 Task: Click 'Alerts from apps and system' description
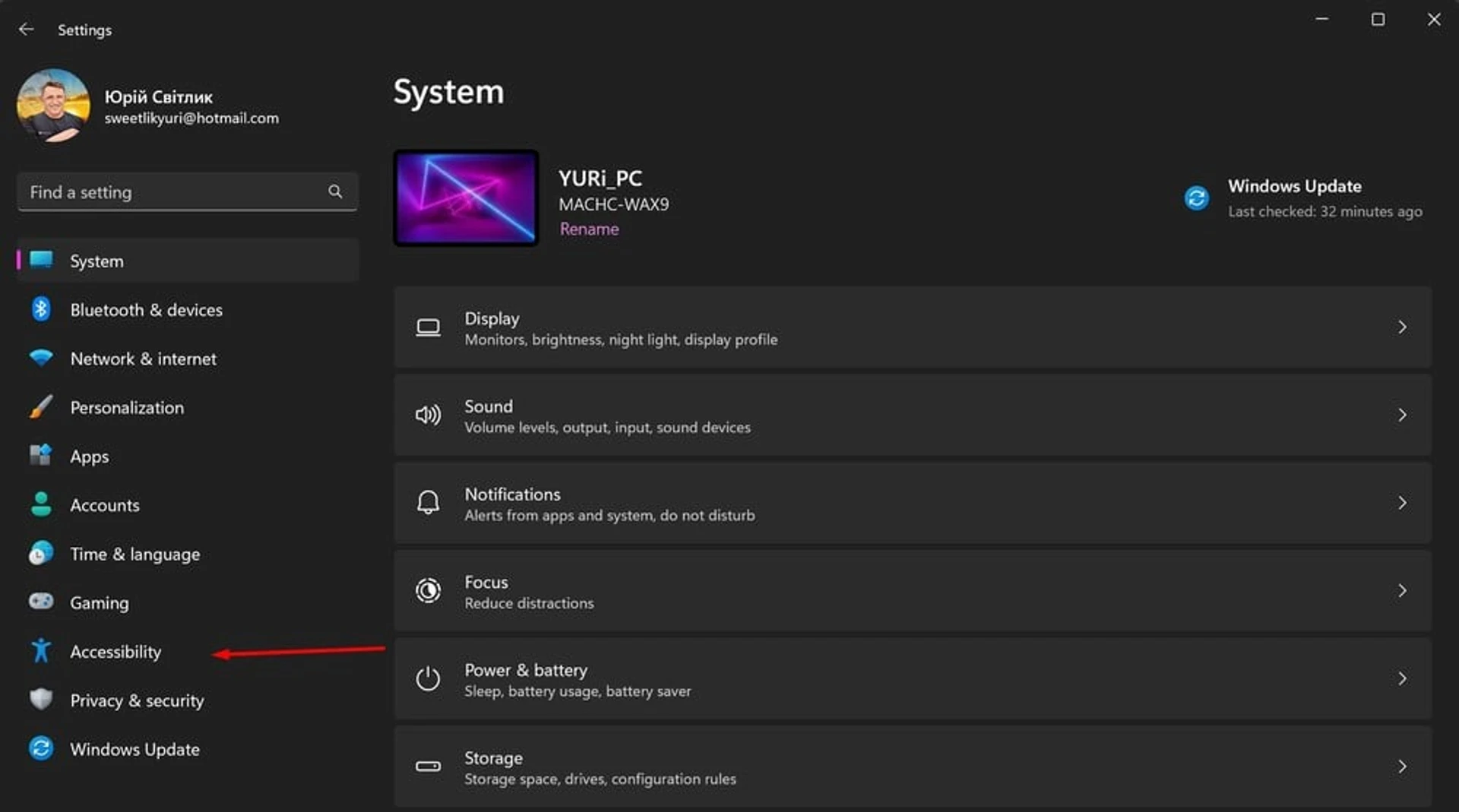pyautogui.click(x=609, y=516)
